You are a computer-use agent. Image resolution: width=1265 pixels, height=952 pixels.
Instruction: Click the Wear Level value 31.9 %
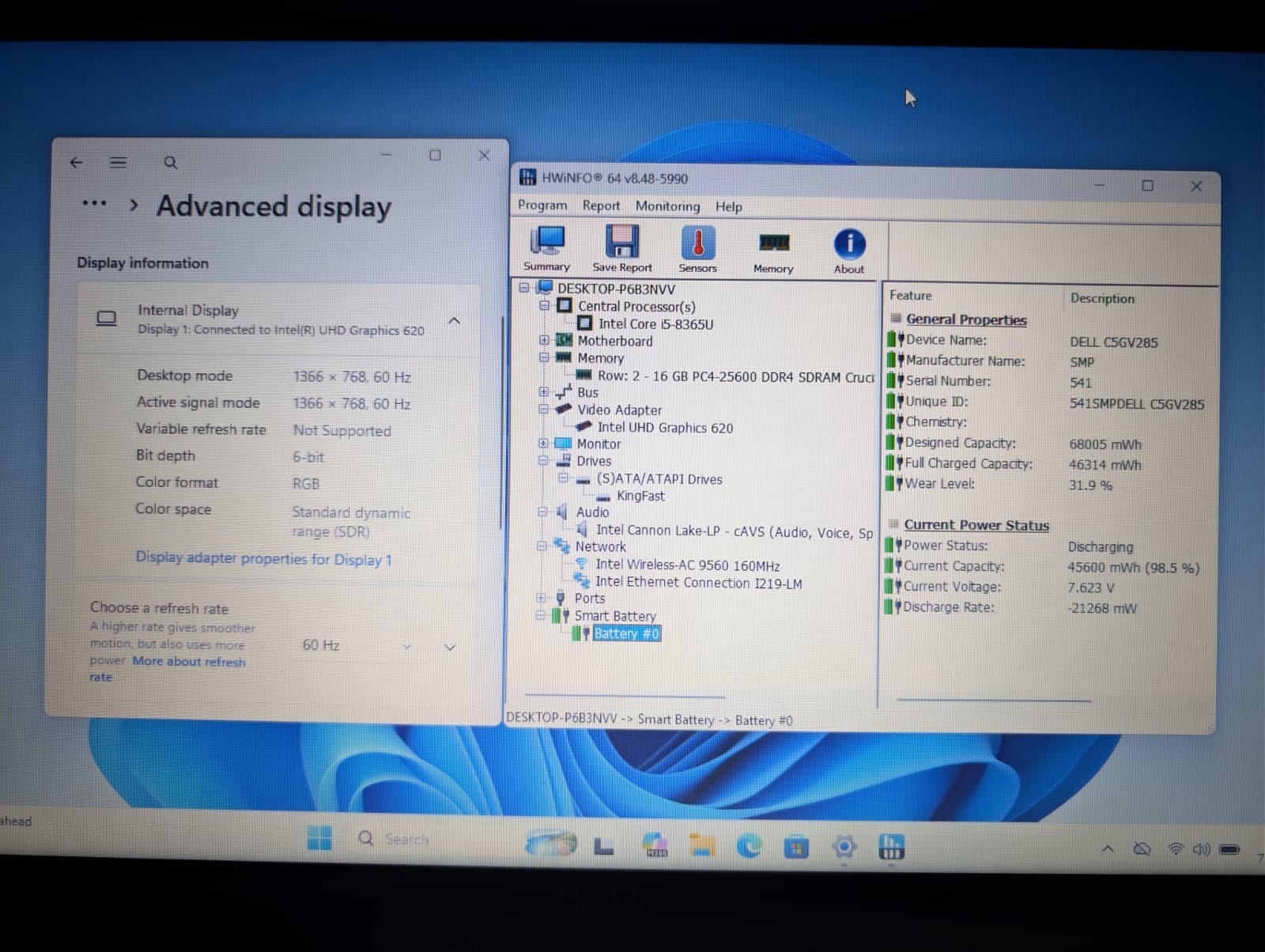coord(1090,485)
